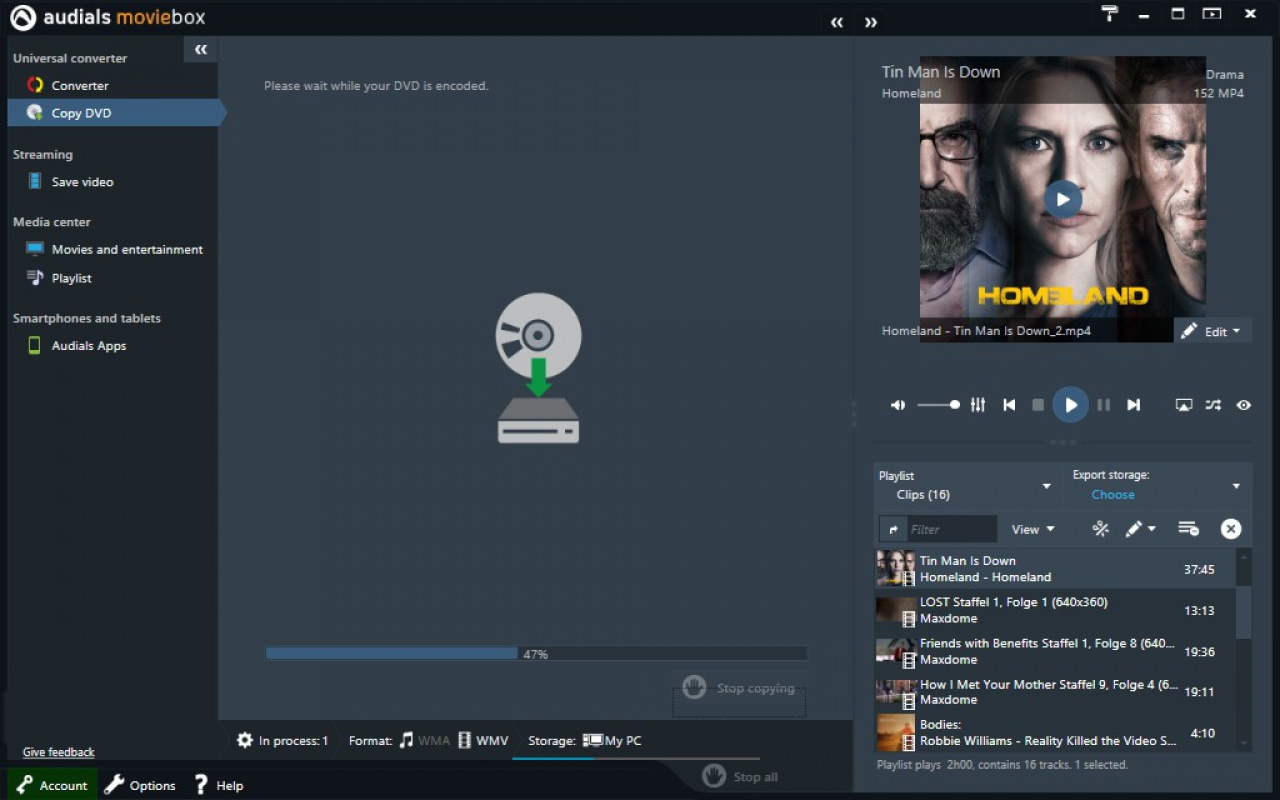Click the scissors cut tool icon
Image resolution: width=1280 pixels, height=800 pixels.
coord(1101,529)
